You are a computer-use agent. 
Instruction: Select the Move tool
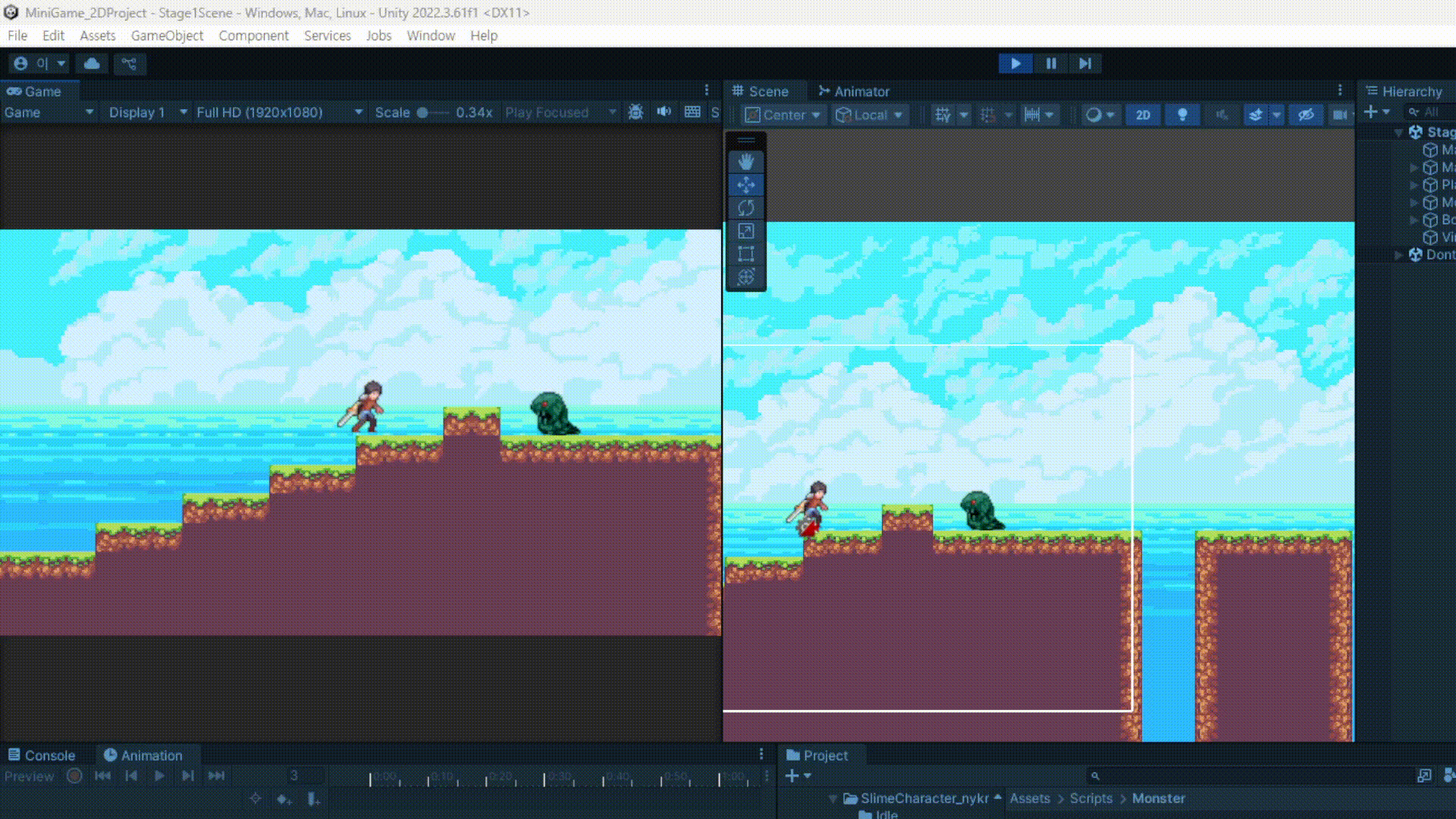[745, 185]
